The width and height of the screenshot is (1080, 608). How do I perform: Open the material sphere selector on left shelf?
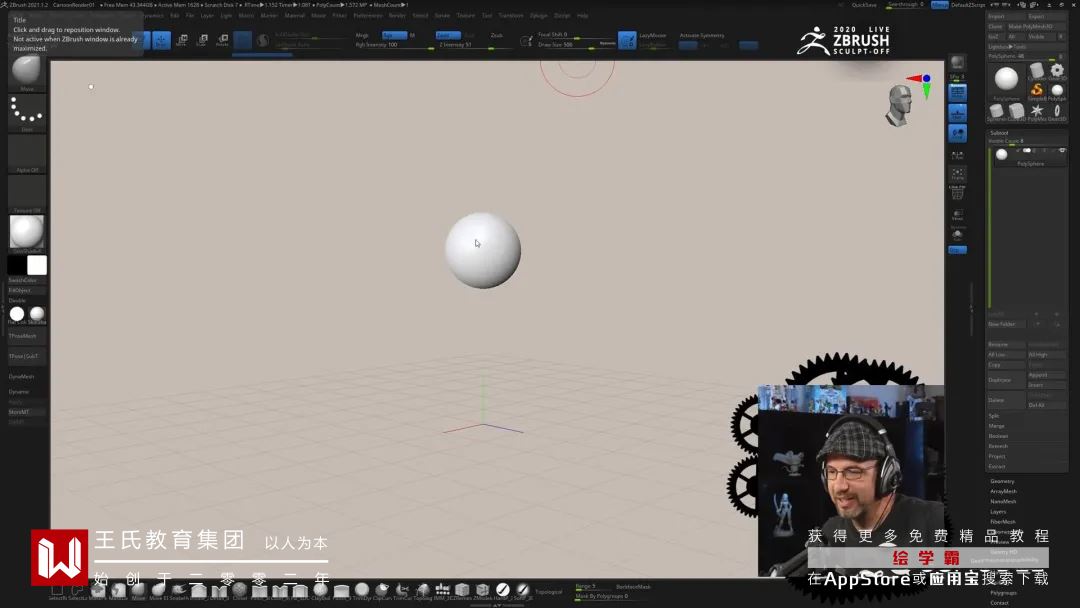[x=27, y=234]
